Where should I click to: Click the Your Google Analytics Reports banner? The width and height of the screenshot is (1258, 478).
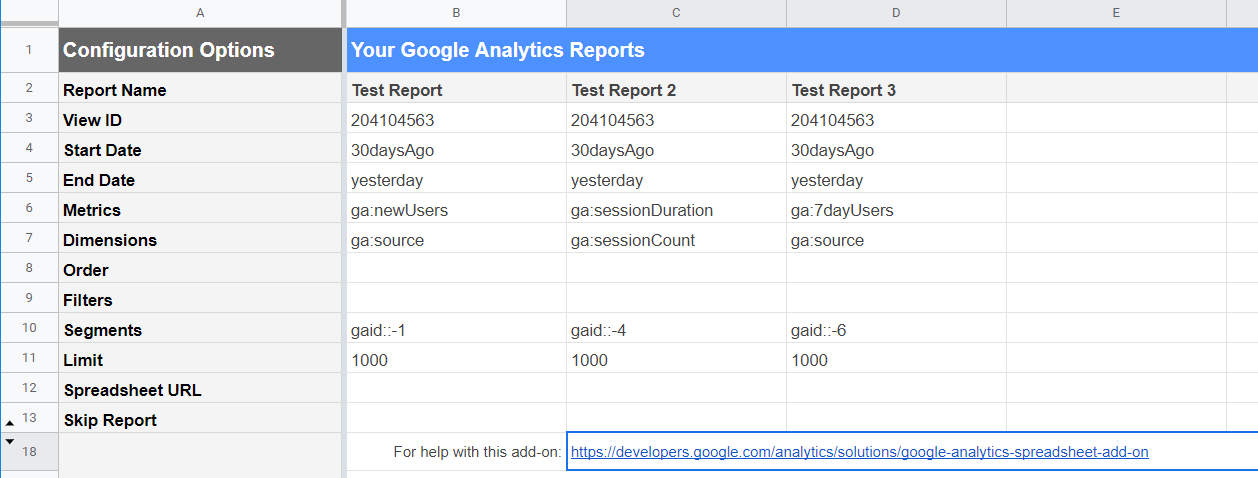click(x=800, y=50)
